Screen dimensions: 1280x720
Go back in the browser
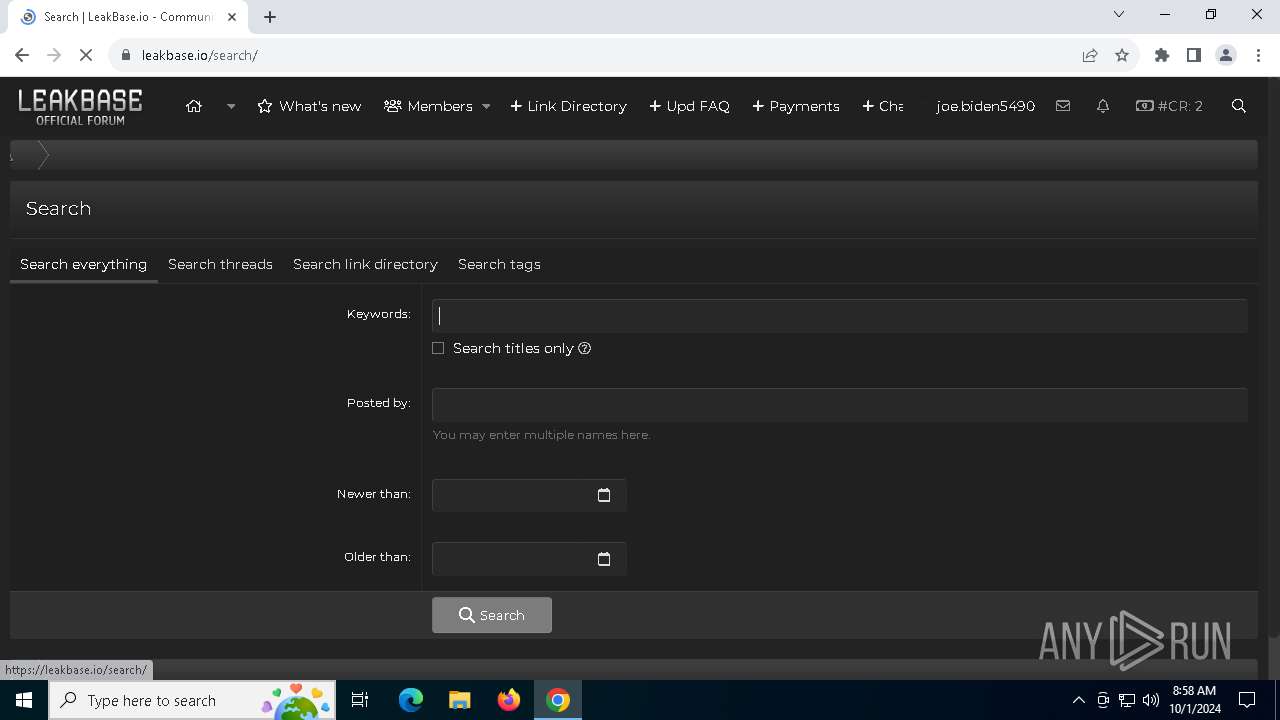pyautogui.click(x=22, y=55)
